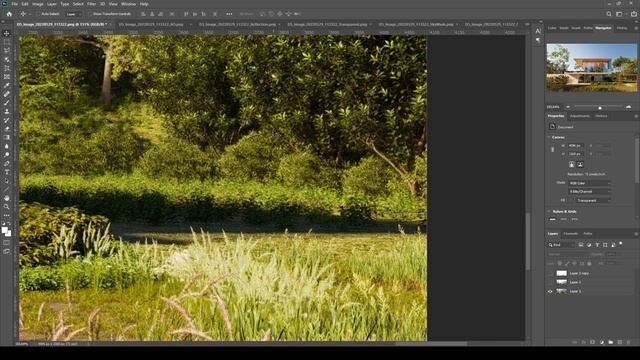Select the Dodge tool
640x360 pixels.
click(x=7, y=155)
